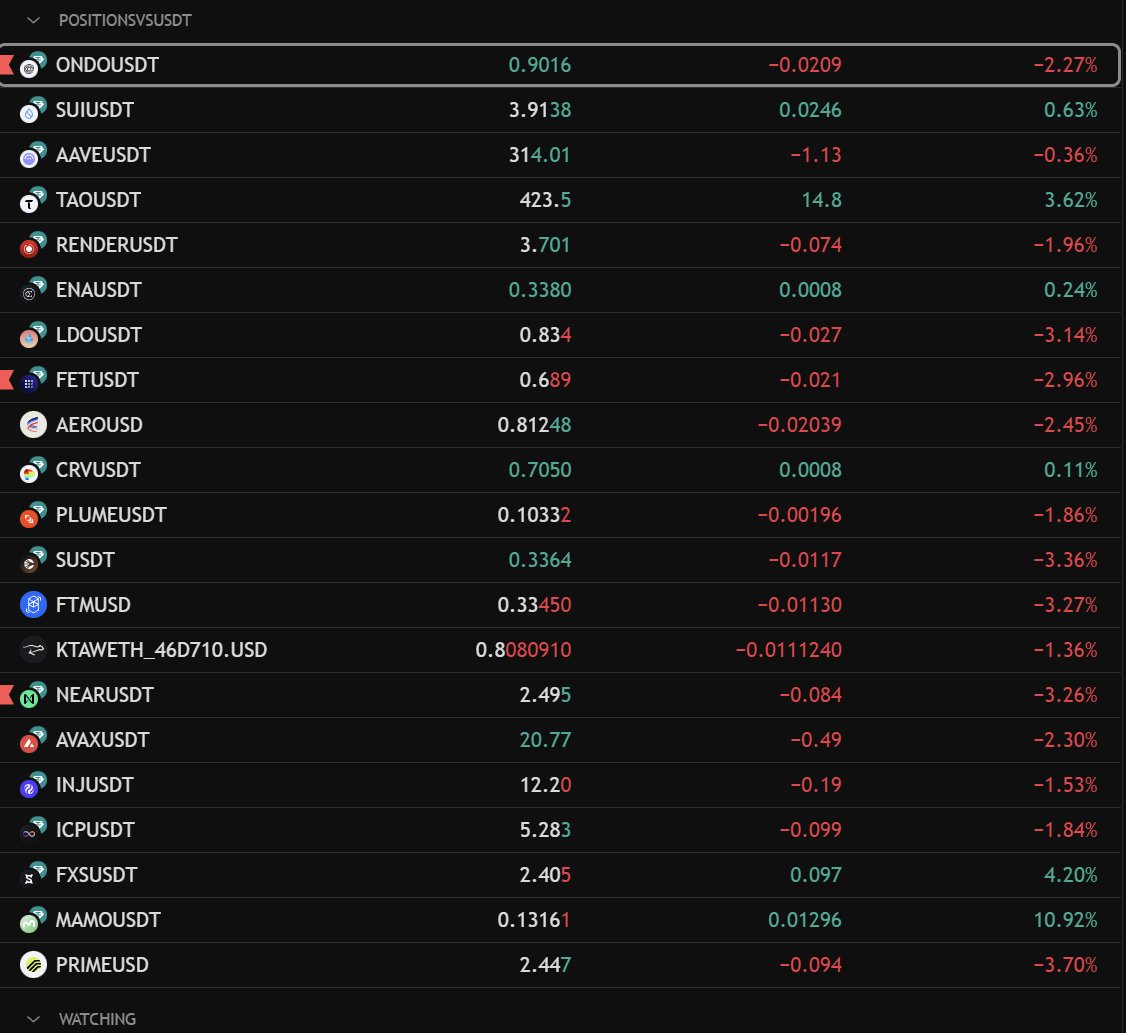Click the red flag on FETUSDT row
The width and height of the screenshot is (1126, 1033).
point(6,380)
